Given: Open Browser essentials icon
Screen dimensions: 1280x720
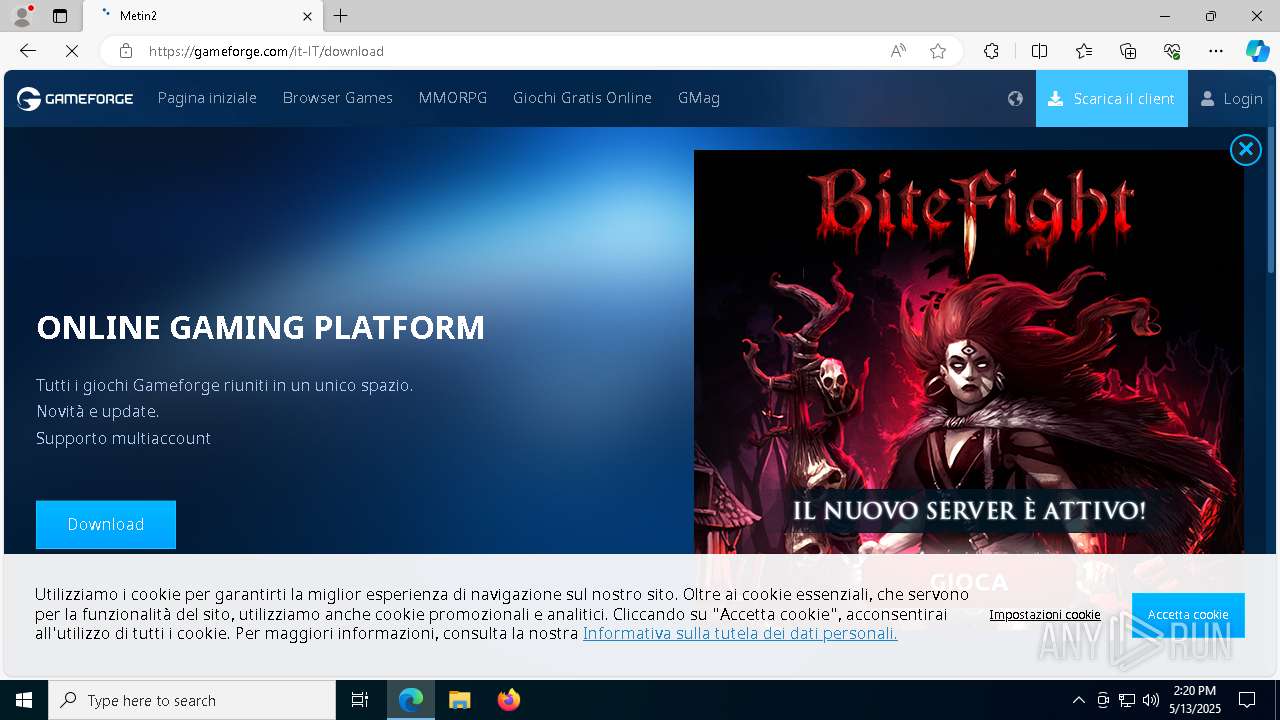Looking at the screenshot, I should coord(1172,51).
